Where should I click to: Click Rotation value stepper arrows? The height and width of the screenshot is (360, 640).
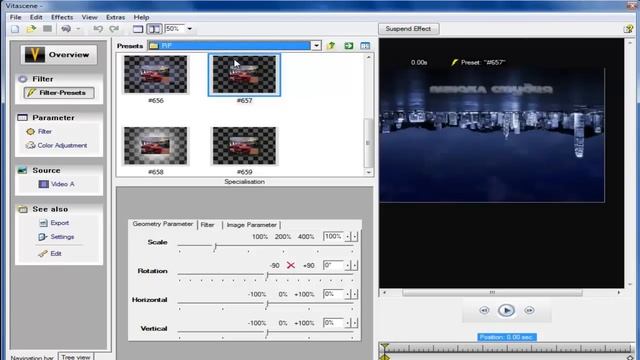pos(351,265)
